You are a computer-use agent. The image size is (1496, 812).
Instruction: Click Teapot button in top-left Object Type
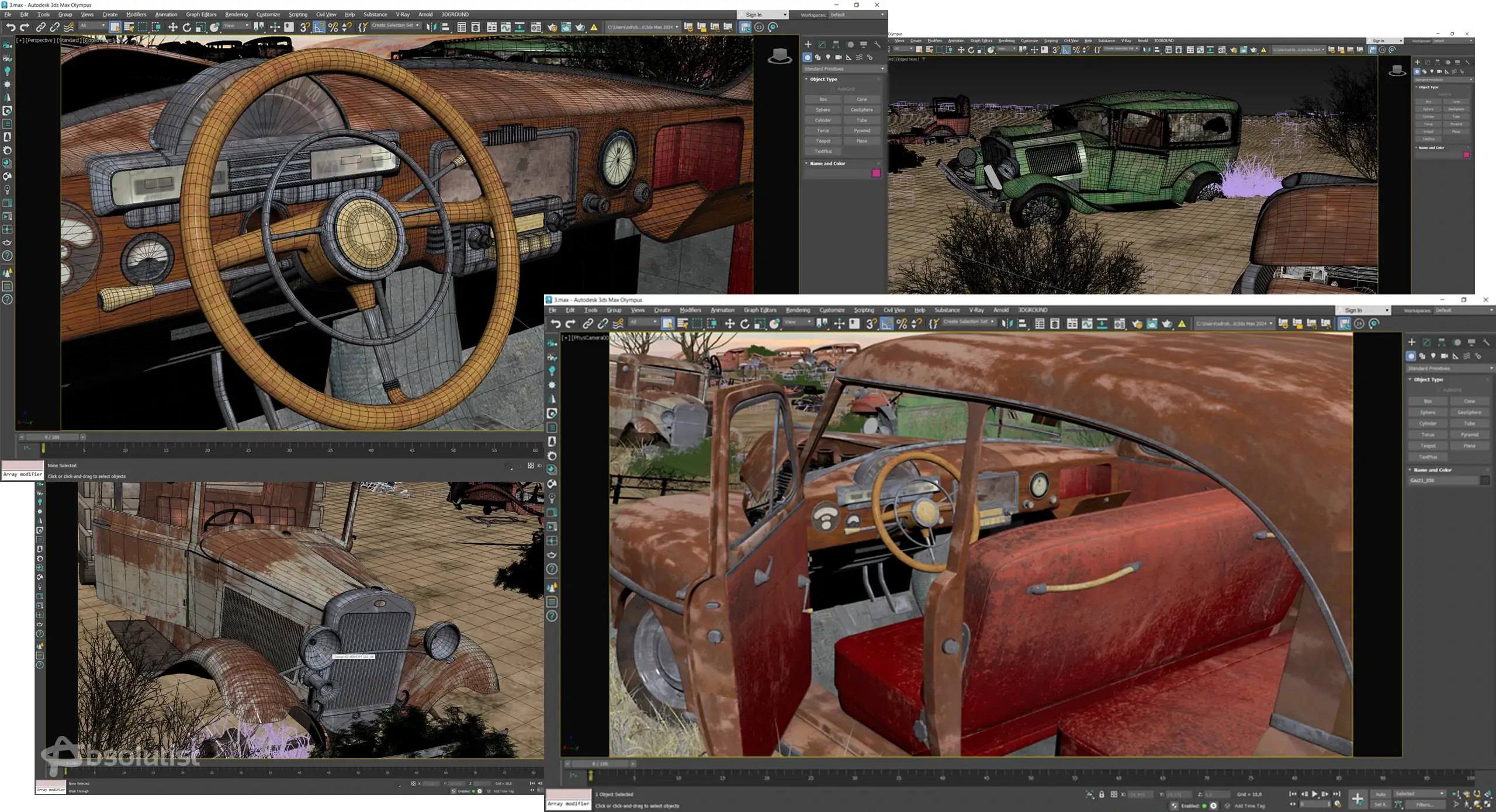823,141
